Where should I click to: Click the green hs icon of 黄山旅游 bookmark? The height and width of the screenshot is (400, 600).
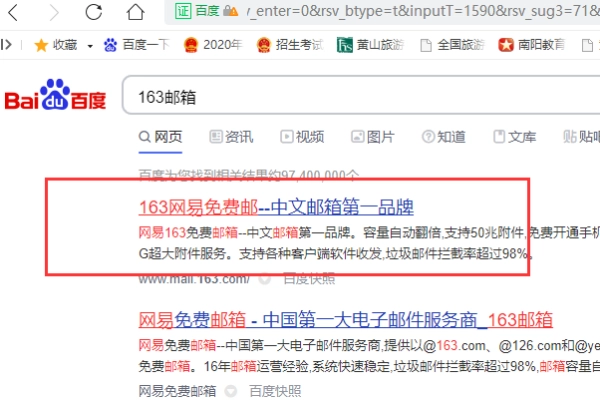pos(344,45)
